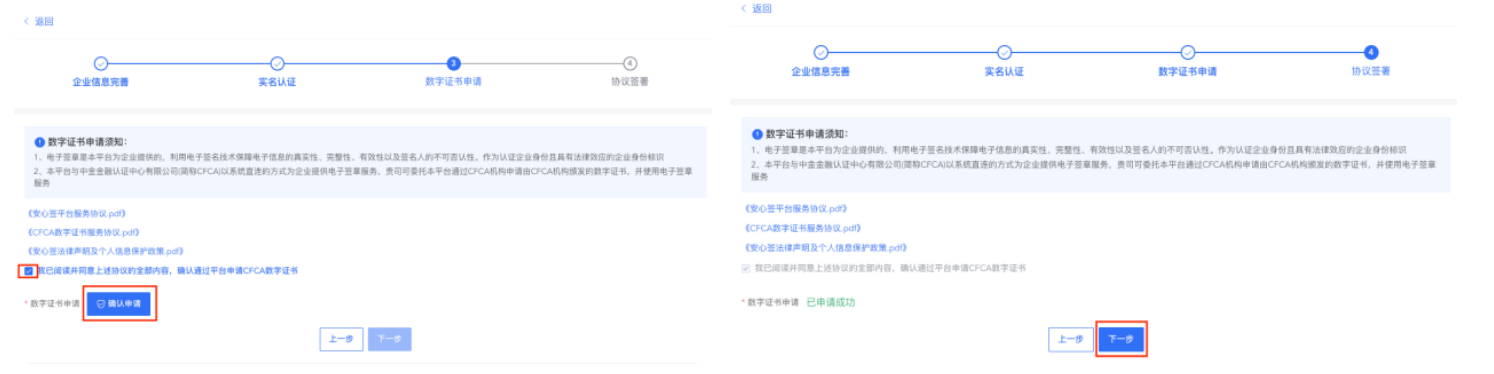1494x374 pixels.
Task: Open CFCA数字证书服务协议.pdf on the 确认申请 page
Action: tap(84, 232)
